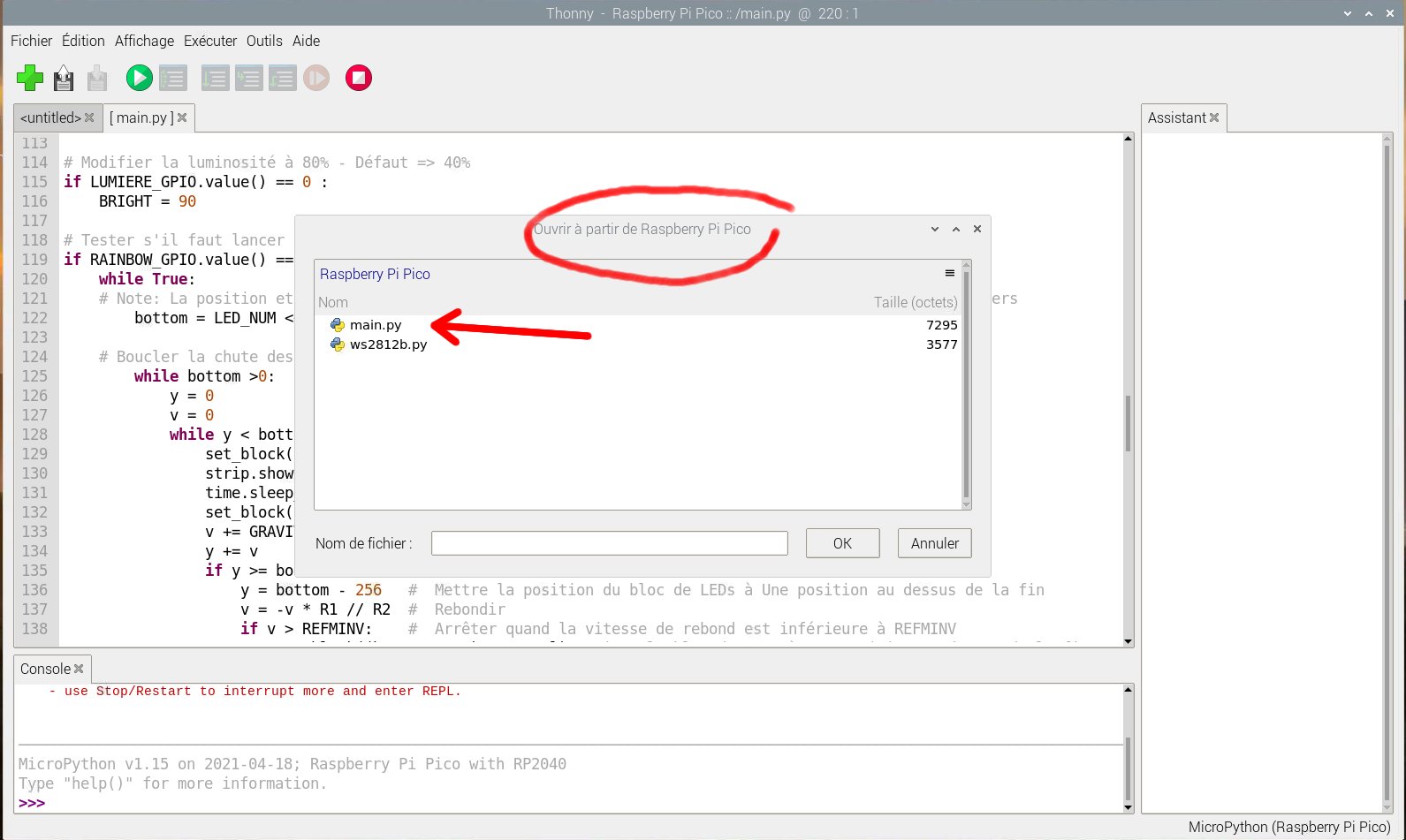Viewport: 1406px width, 840px height.
Task: Select the Assistant panel tab
Action: [1176, 117]
